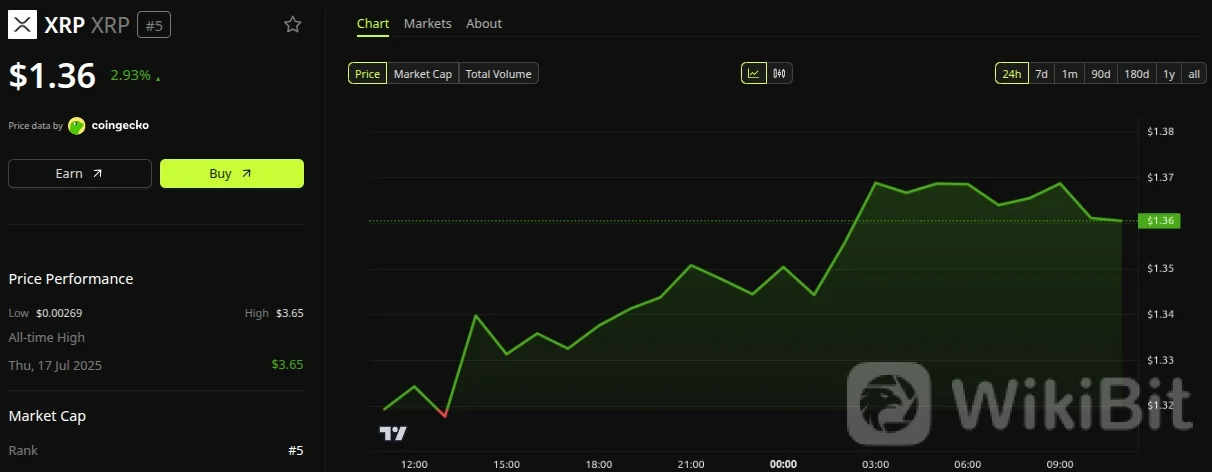
Task: Click the $1.34 price axis label
Action: coord(1161,314)
